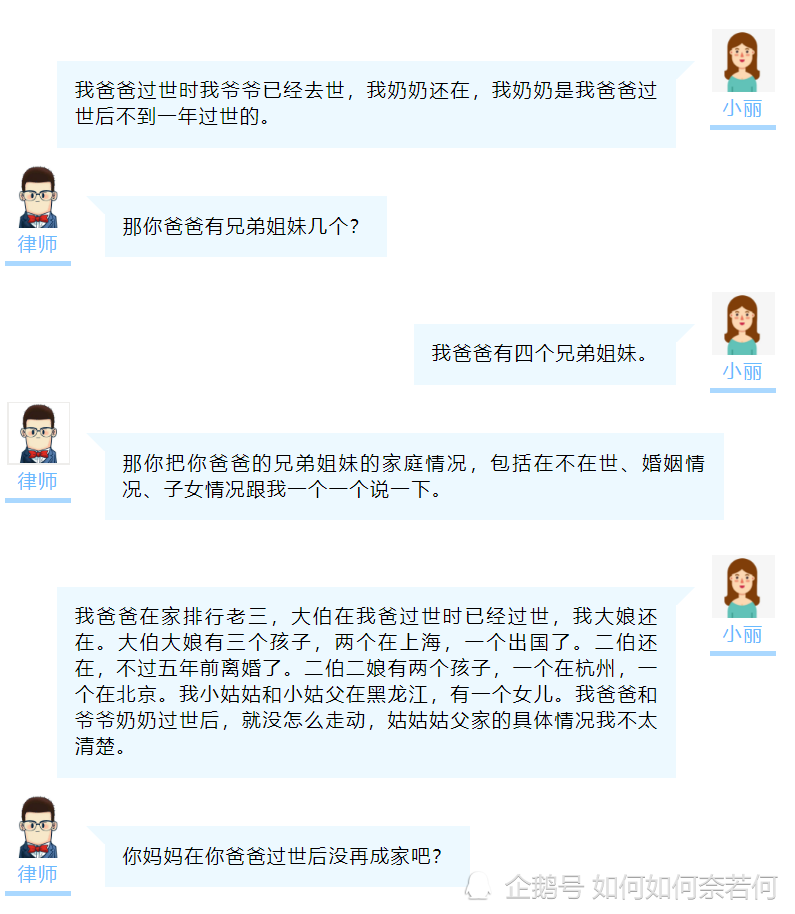Image resolution: width=795 pixels, height=914 pixels.
Task: Select the reply 我爸爸有四个兄弟姐妹
Action: pyautogui.click(x=545, y=354)
